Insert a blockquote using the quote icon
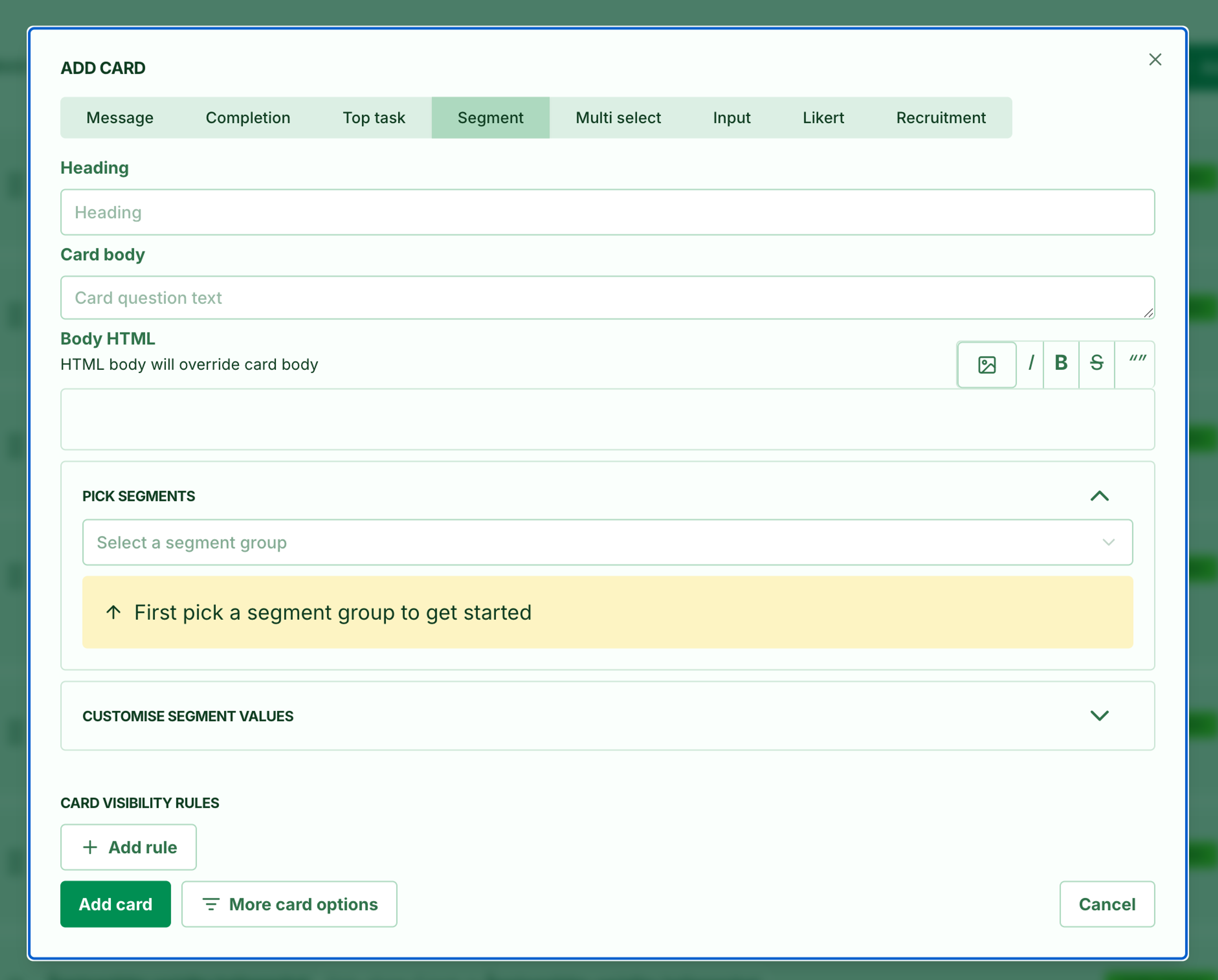The height and width of the screenshot is (980, 1218). click(x=1136, y=363)
